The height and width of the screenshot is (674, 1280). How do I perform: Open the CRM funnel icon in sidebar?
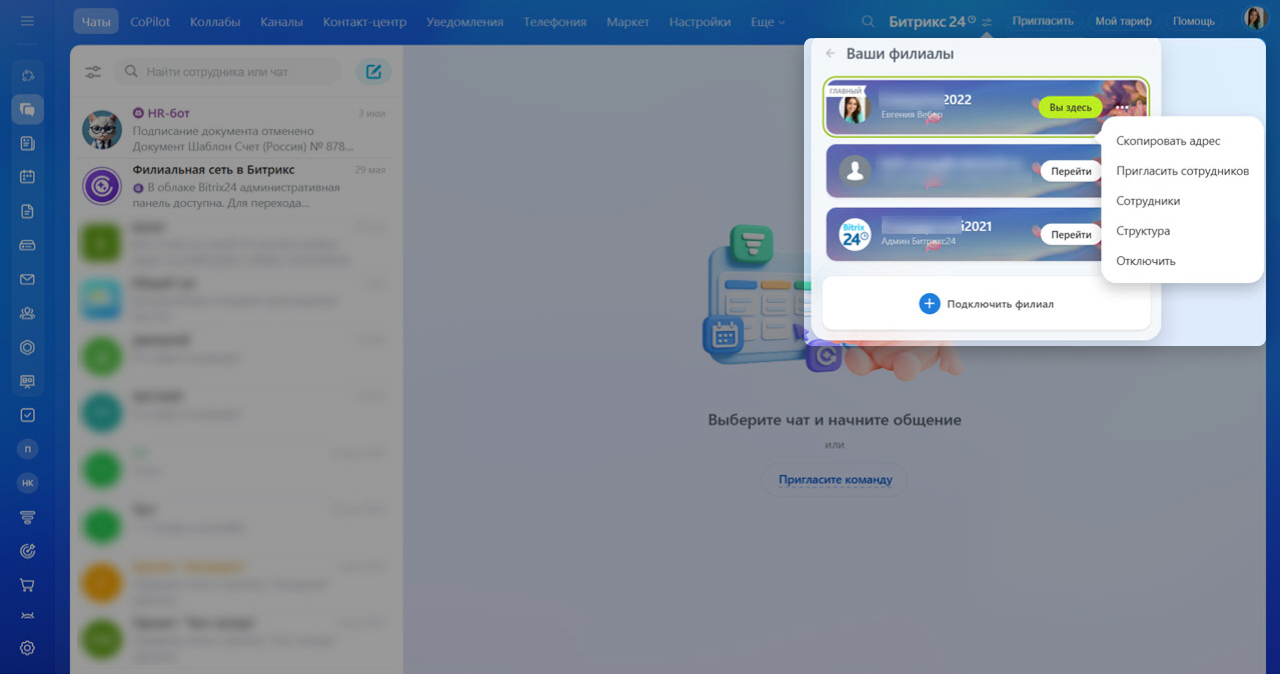(x=27, y=517)
